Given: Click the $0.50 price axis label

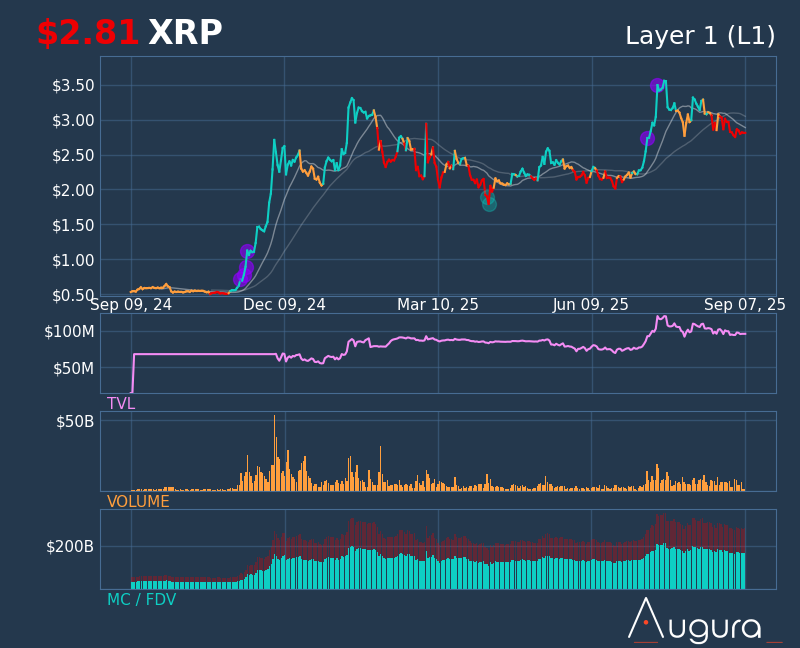Looking at the screenshot, I should pos(73,295).
